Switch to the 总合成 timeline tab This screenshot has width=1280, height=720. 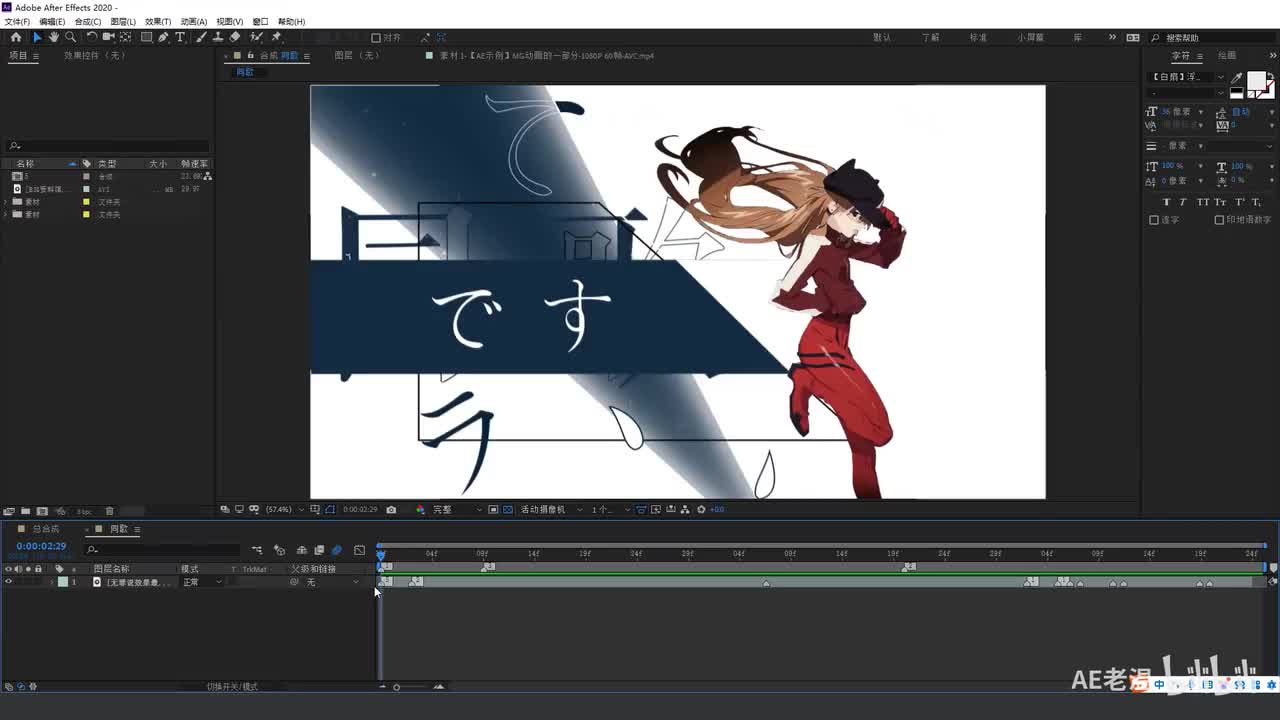[x=45, y=529]
